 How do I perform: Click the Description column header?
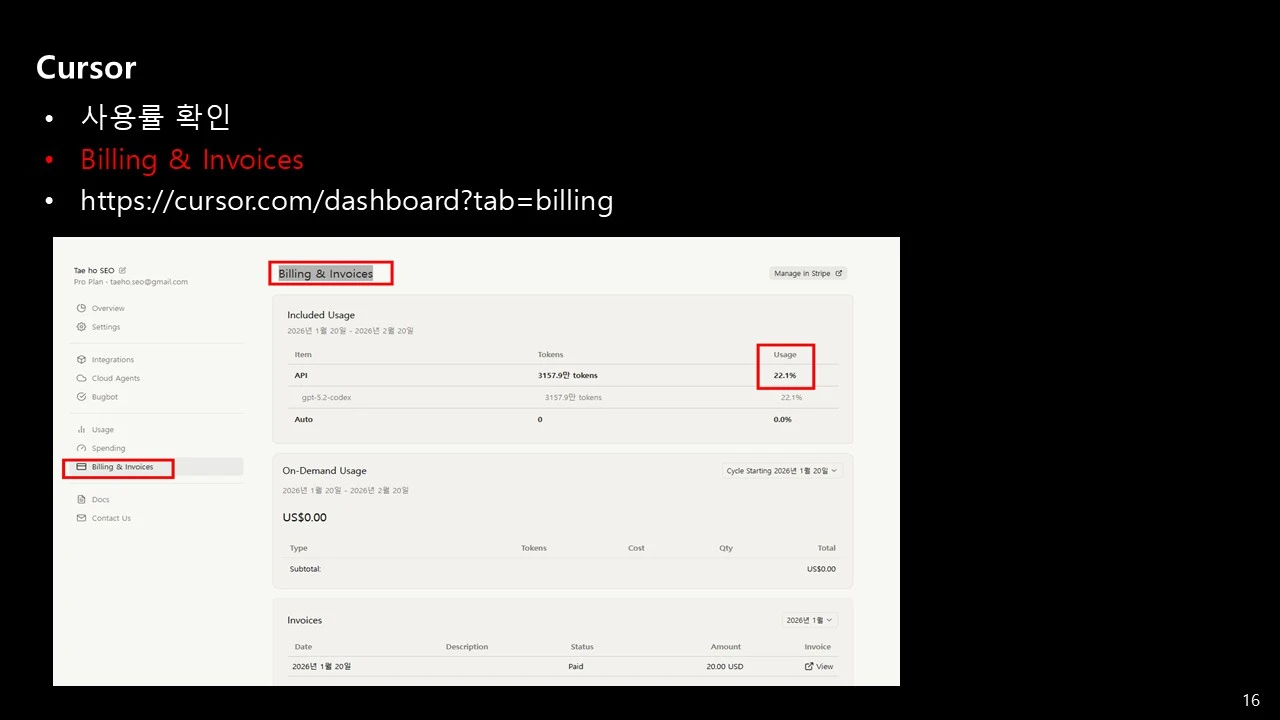click(467, 647)
